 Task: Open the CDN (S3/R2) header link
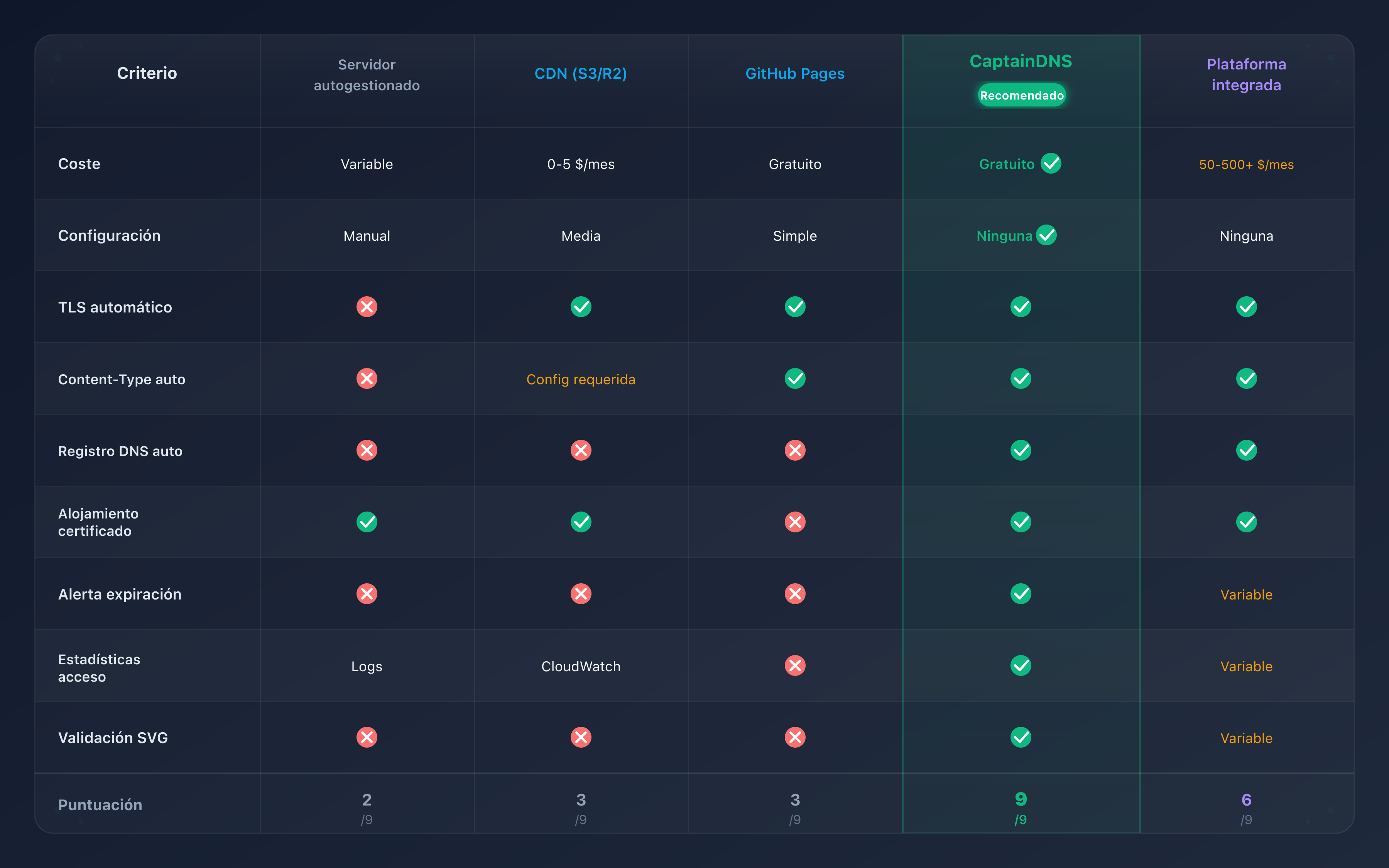(x=581, y=73)
